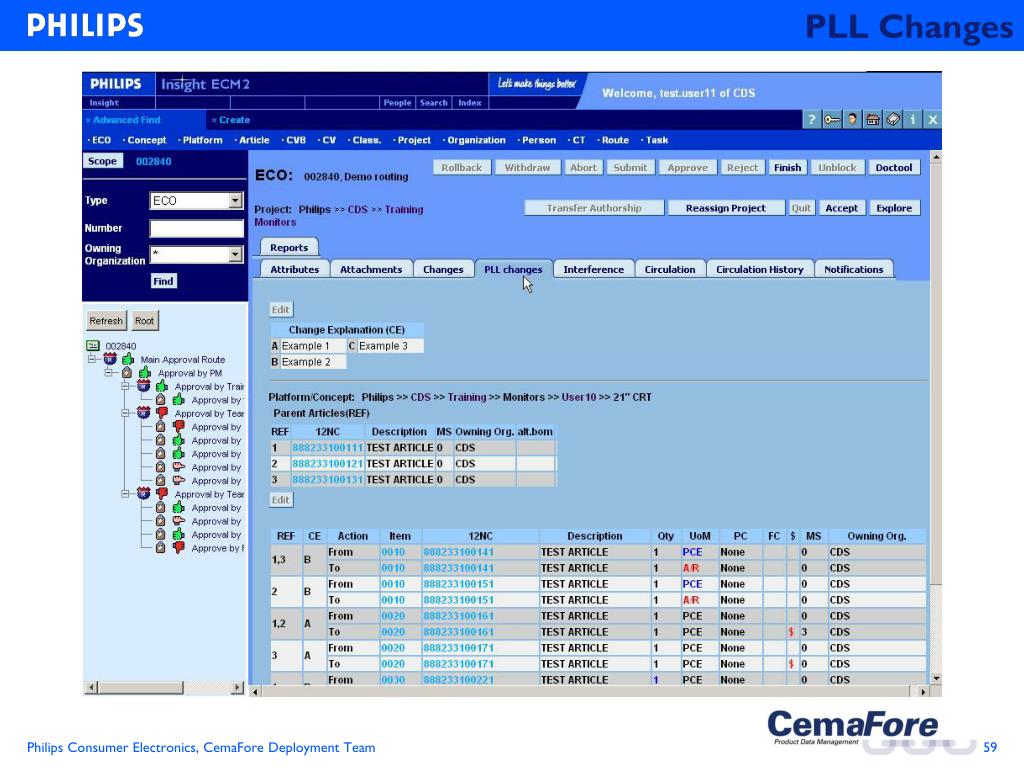The width and height of the screenshot is (1024, 768).
Task: Open the Route menu item
Action: (x=615, y=140)
